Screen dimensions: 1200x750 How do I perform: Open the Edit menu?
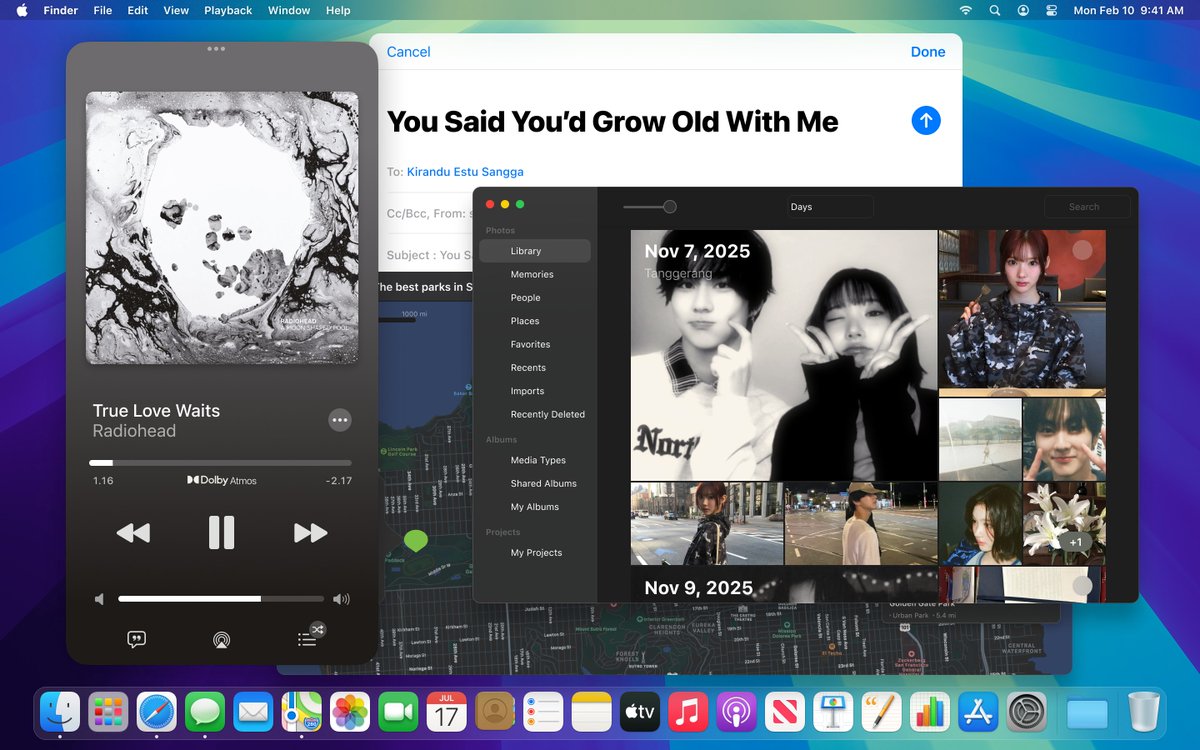point(138,10)
